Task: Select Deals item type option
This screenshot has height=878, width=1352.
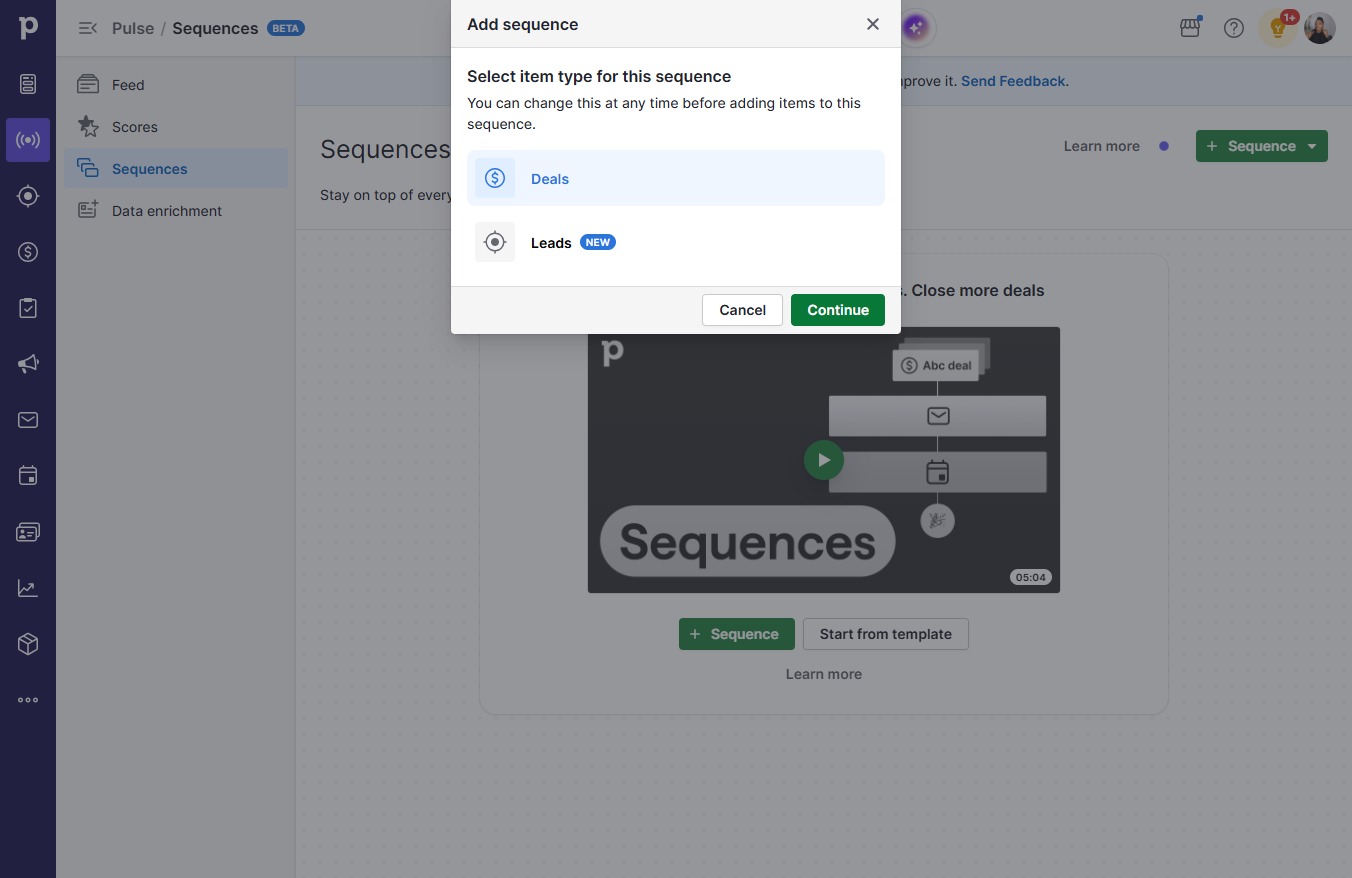Action: 676,178
